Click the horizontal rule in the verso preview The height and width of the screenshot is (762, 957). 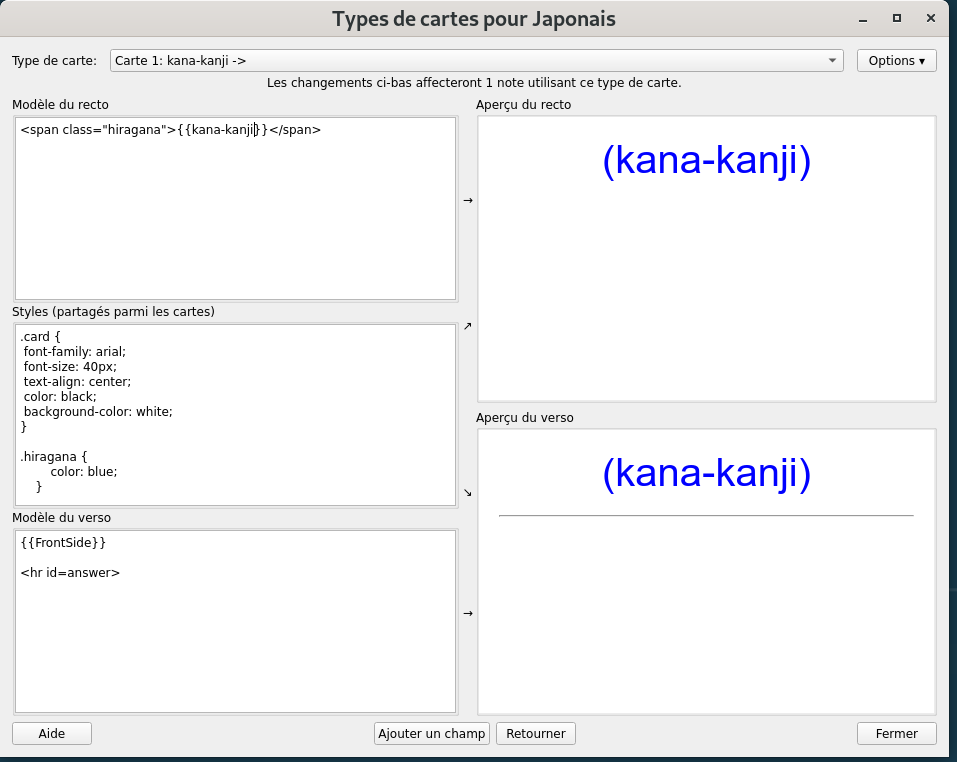click(706, 516)
